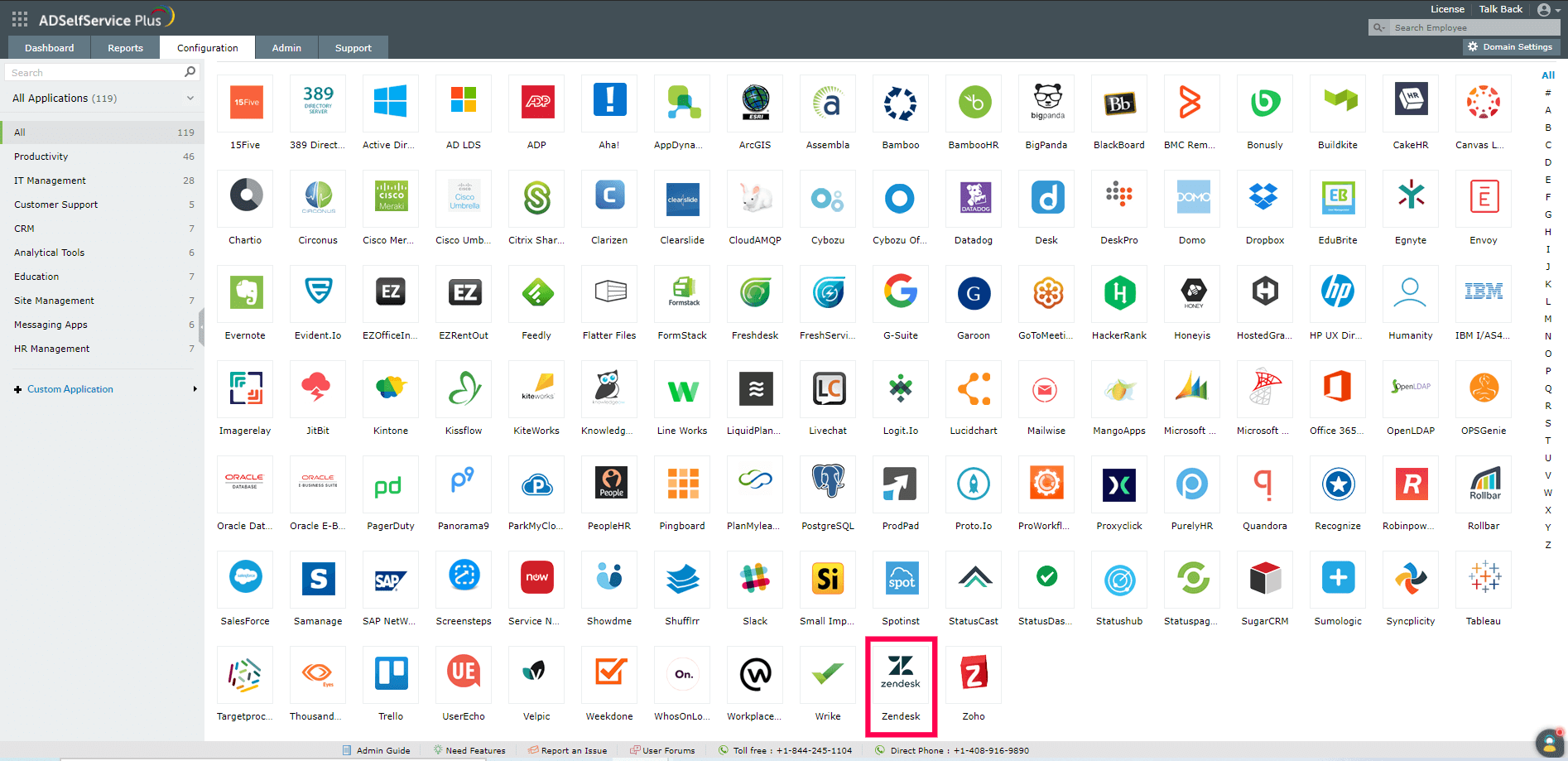Select the ADP app icon
Screen dimensions: 1568x761
click(x=536, y=104)
